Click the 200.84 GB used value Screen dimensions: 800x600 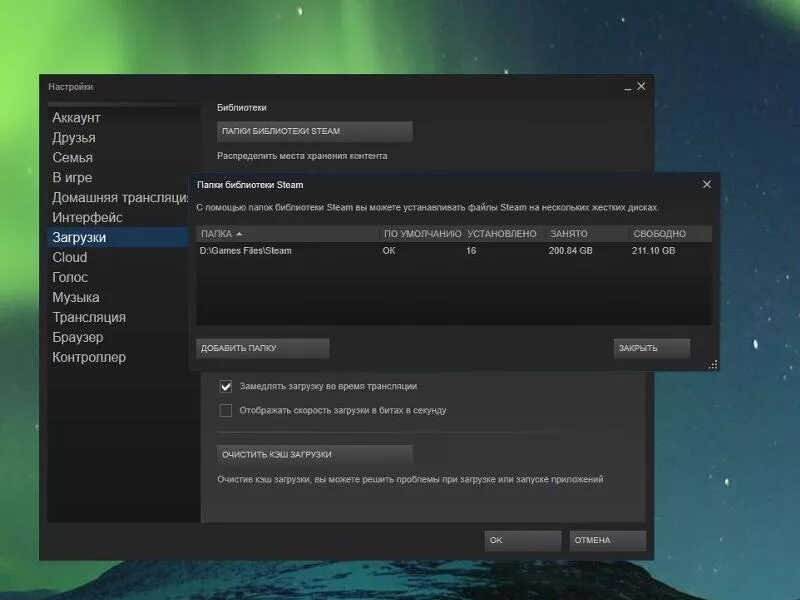click(570, 251)
